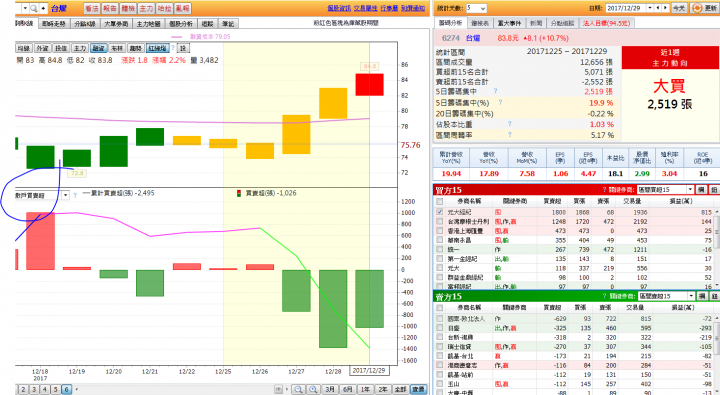The image size is (720, 395).
Task: Switch to the 個股分析 tab
Action: pos(181,23)
